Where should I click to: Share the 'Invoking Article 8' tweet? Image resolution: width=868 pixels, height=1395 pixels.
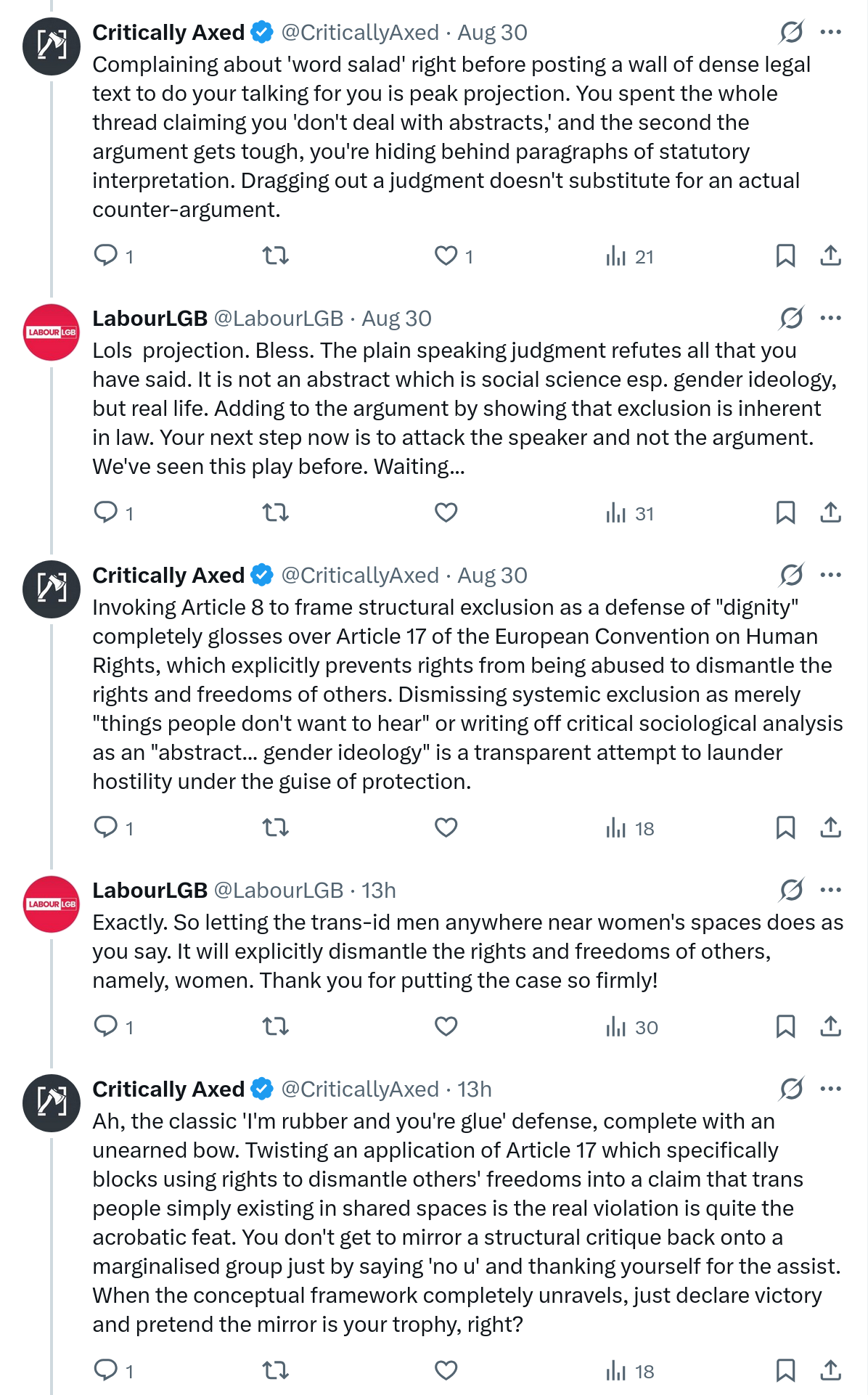click(830, 827)
